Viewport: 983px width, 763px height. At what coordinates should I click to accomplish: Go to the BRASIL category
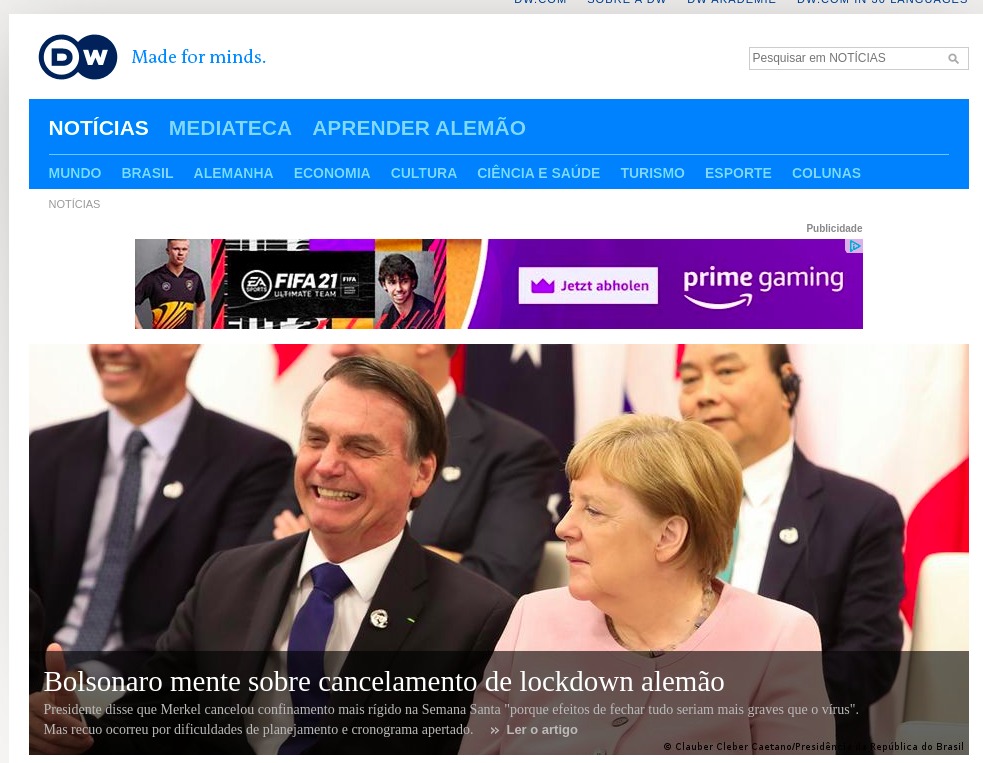point(147,173)
